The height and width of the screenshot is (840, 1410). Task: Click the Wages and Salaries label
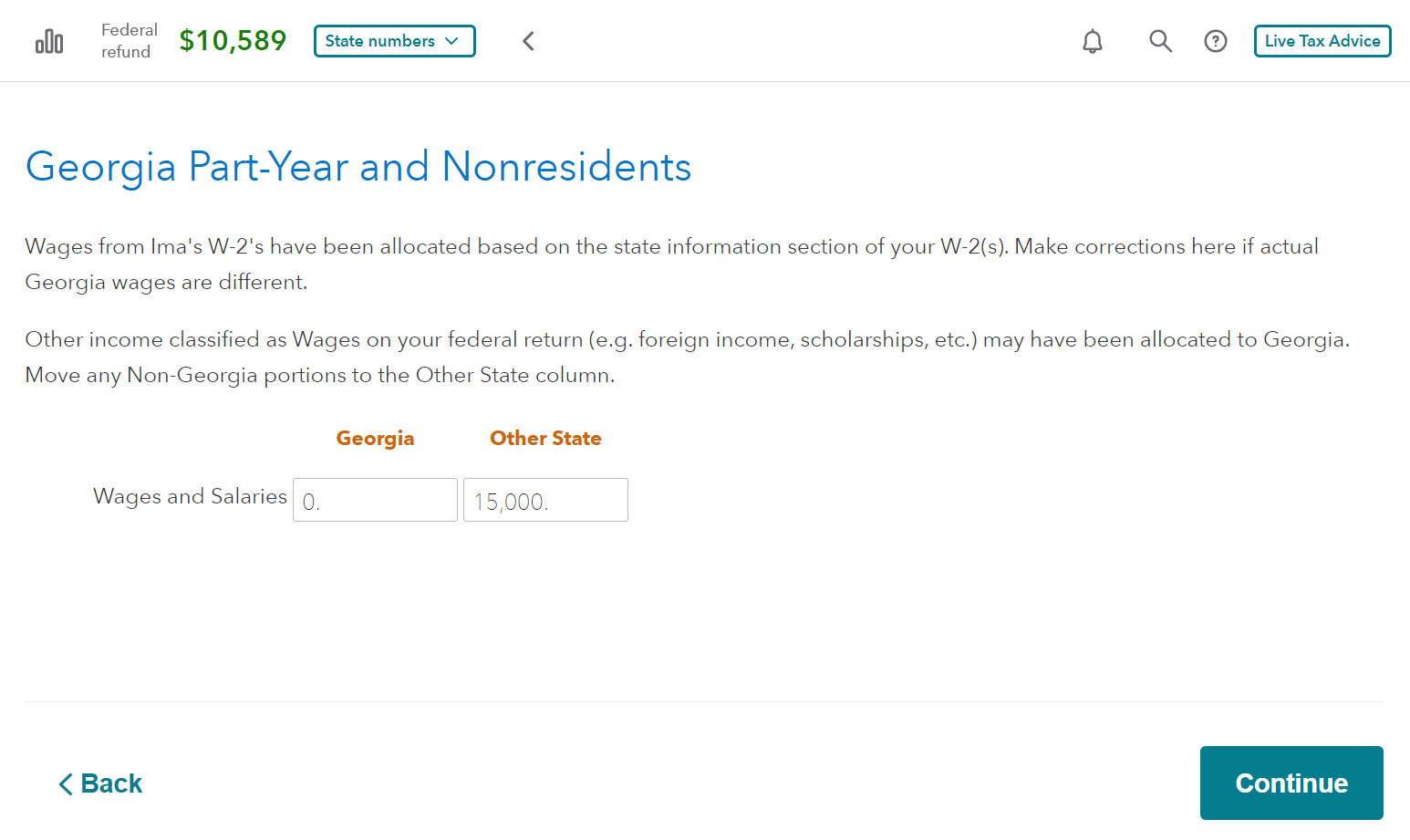click(x=190, y=496)
